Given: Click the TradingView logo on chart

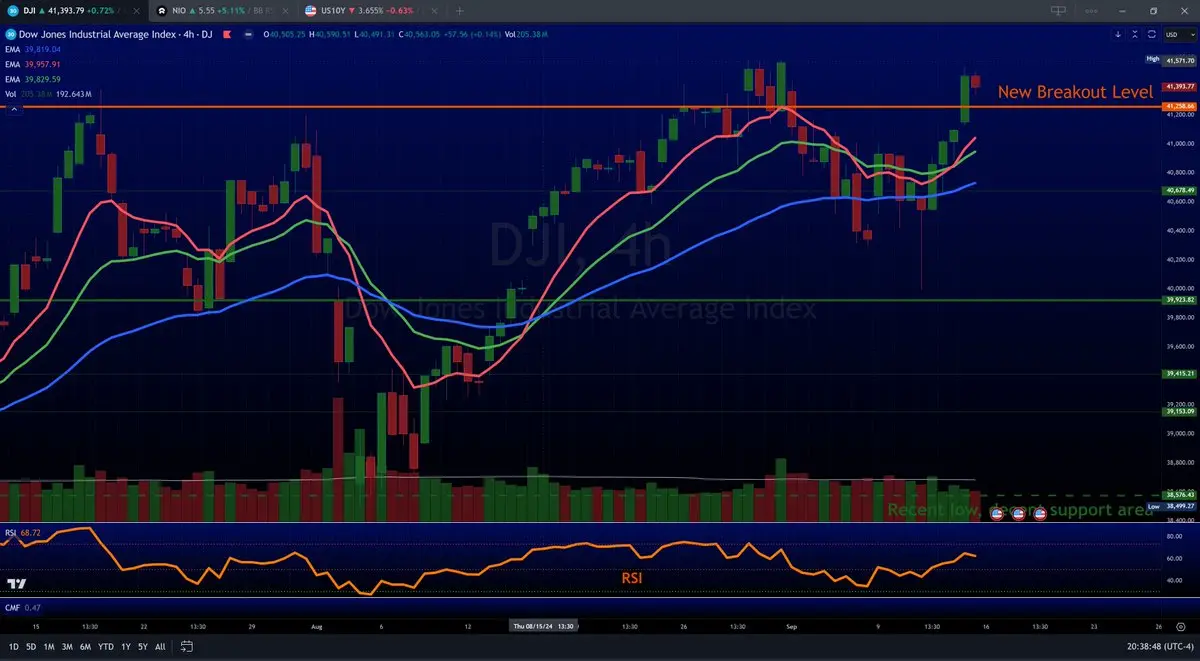Looking at the screenshot, I should 16,584.
